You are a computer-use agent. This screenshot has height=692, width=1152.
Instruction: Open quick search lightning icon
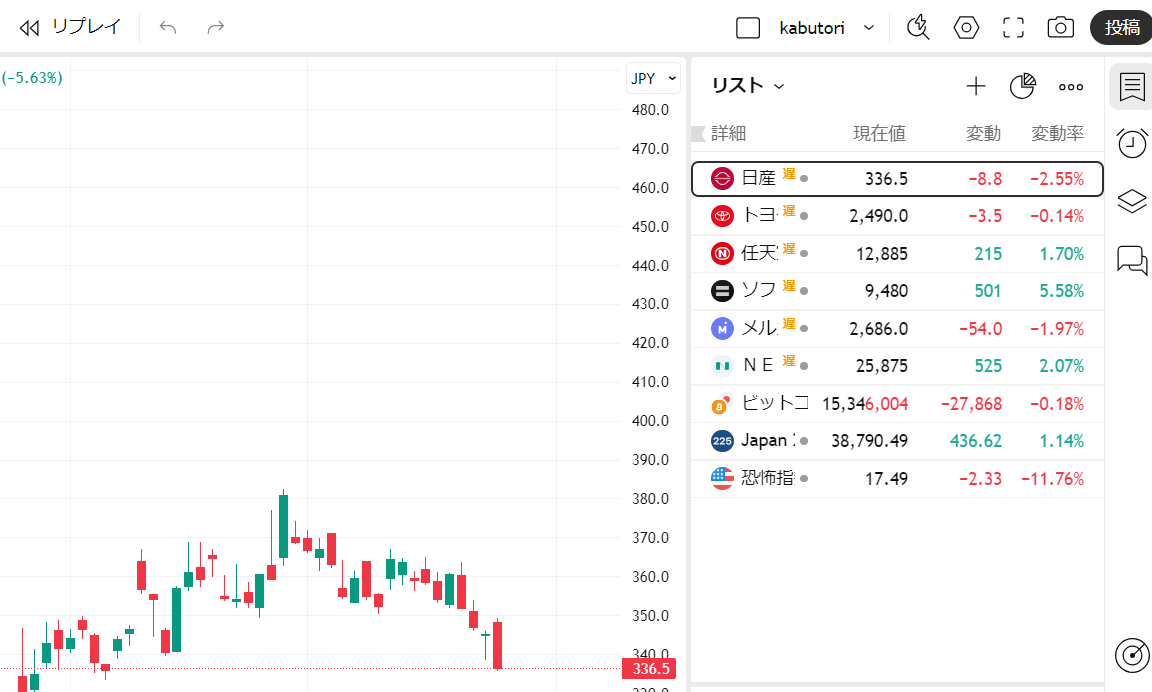pyautogui.click(x=918, y=28)
